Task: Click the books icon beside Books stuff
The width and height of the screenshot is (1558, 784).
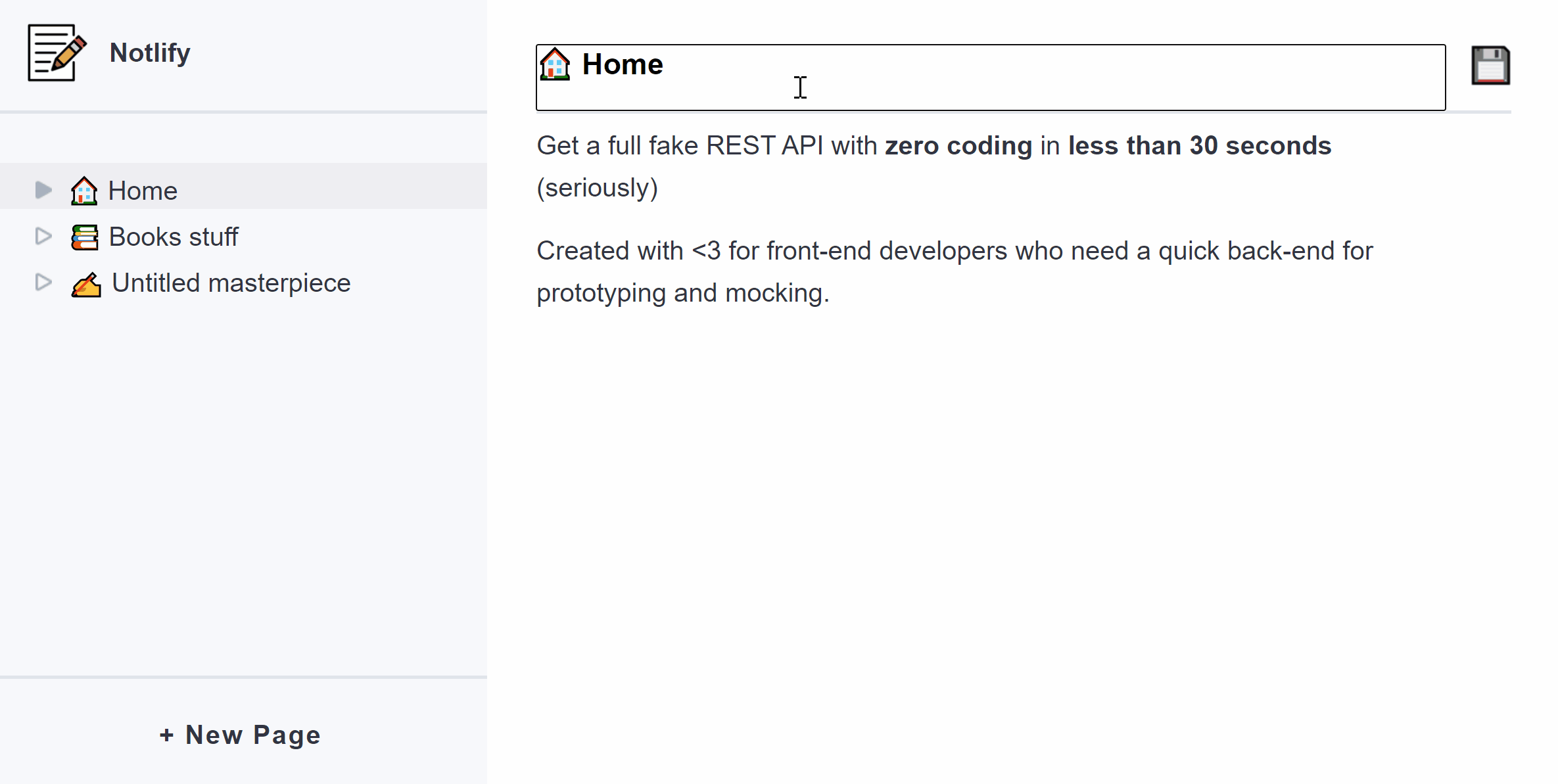Action: [x=83, y=237]
